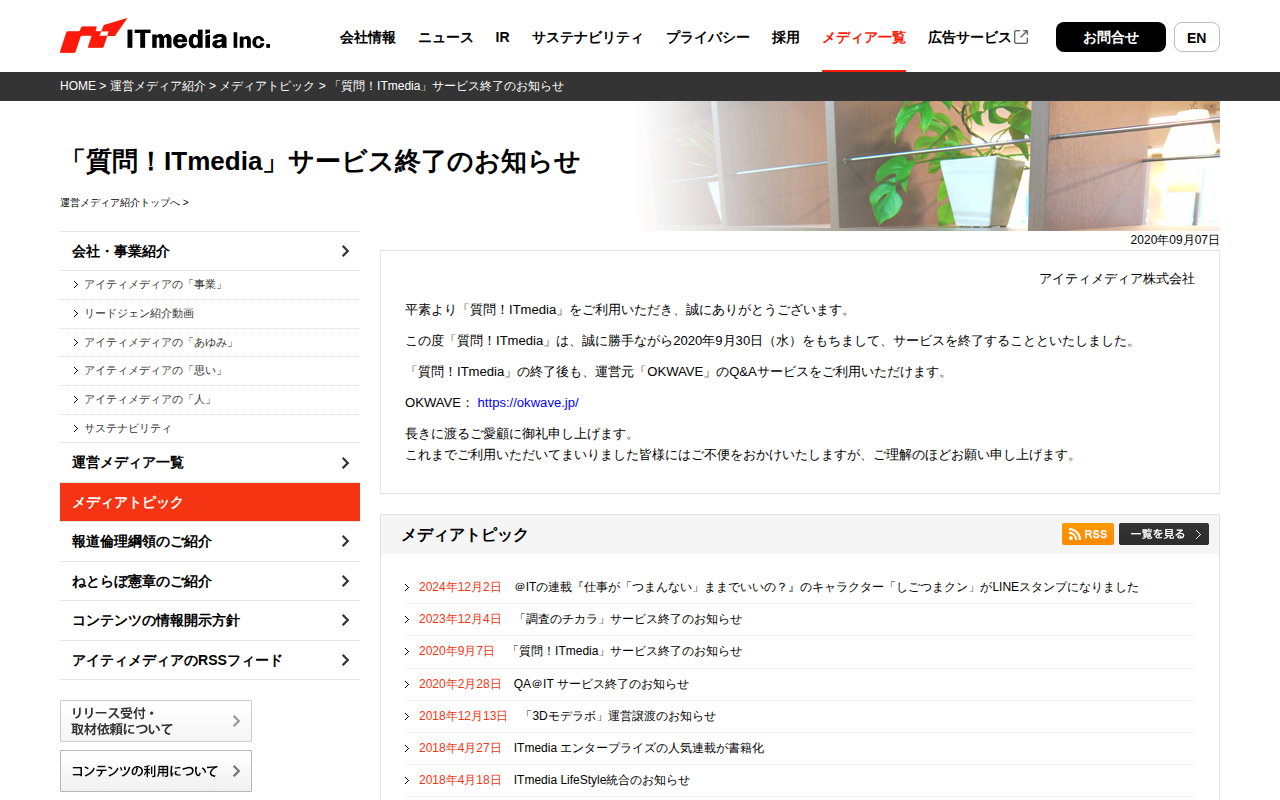Viewport: 1280px width, 800px height.
Task: Select メディアトピック in the sidebar
Action: [210, 502]
